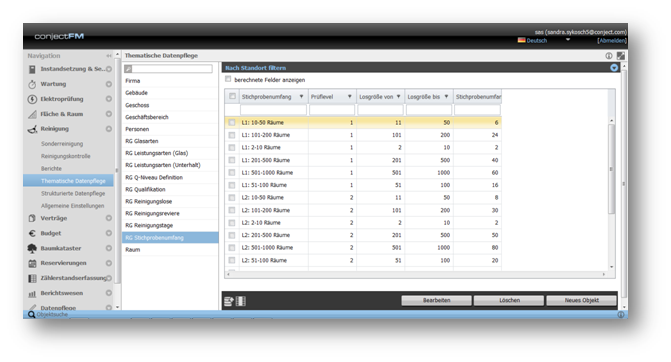Open the Losgröße von column dropdown arrow
671x362 pixels.
click(398, 97)
